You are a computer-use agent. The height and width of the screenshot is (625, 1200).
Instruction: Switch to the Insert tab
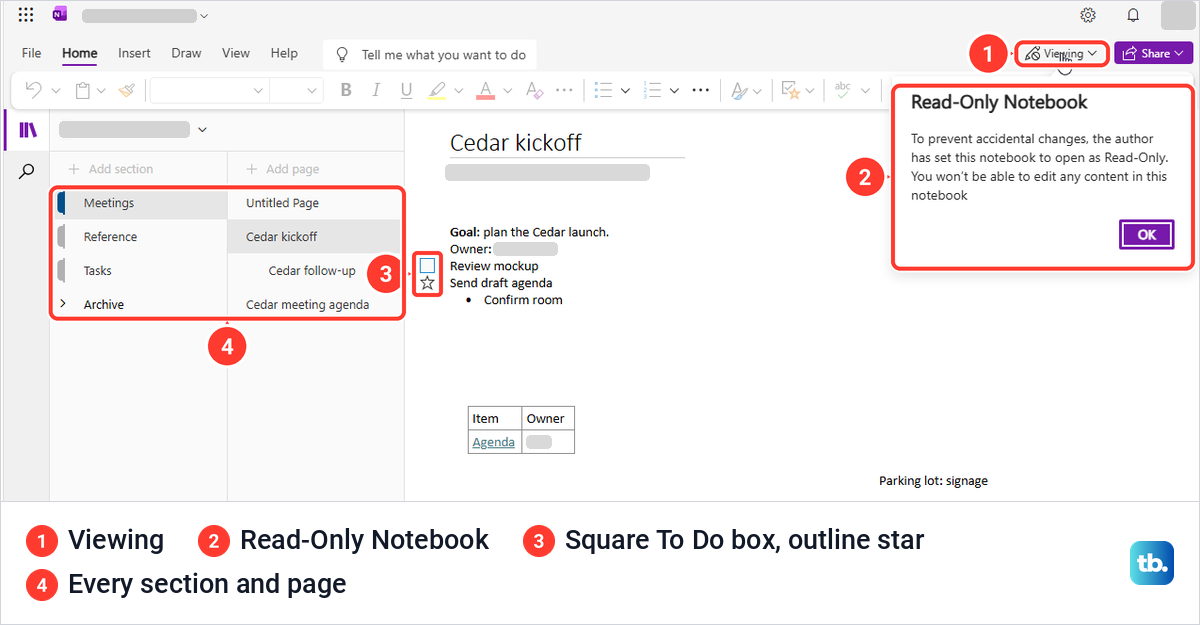pos(134,53)
